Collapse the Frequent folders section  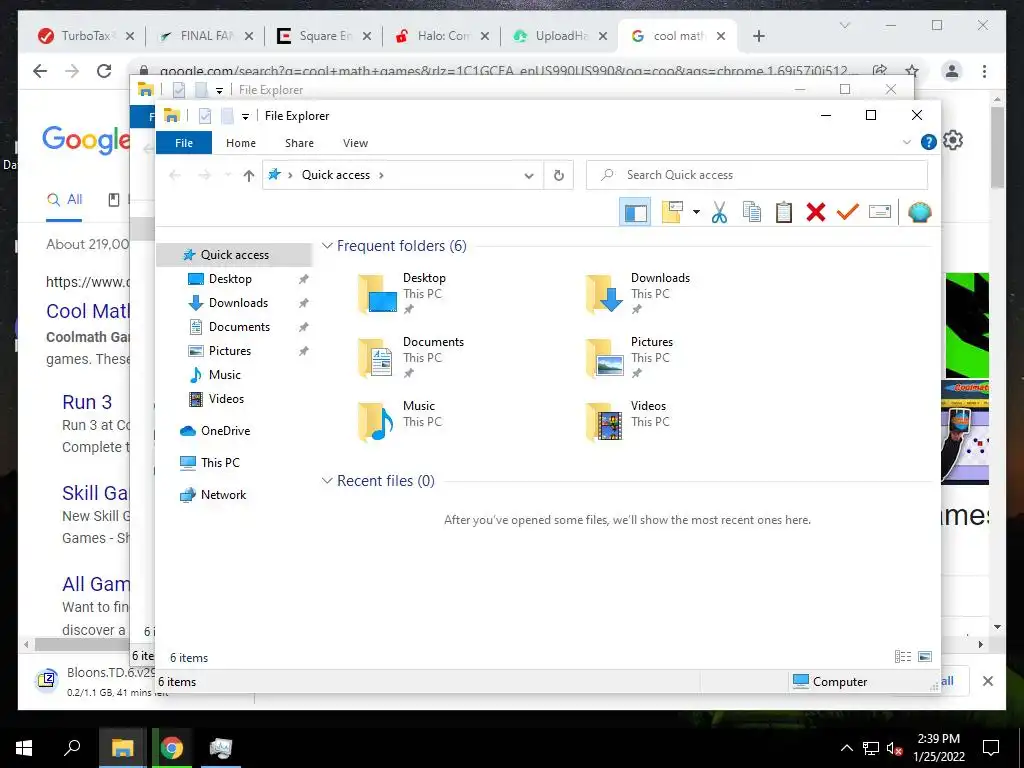(x=327, y=246)
